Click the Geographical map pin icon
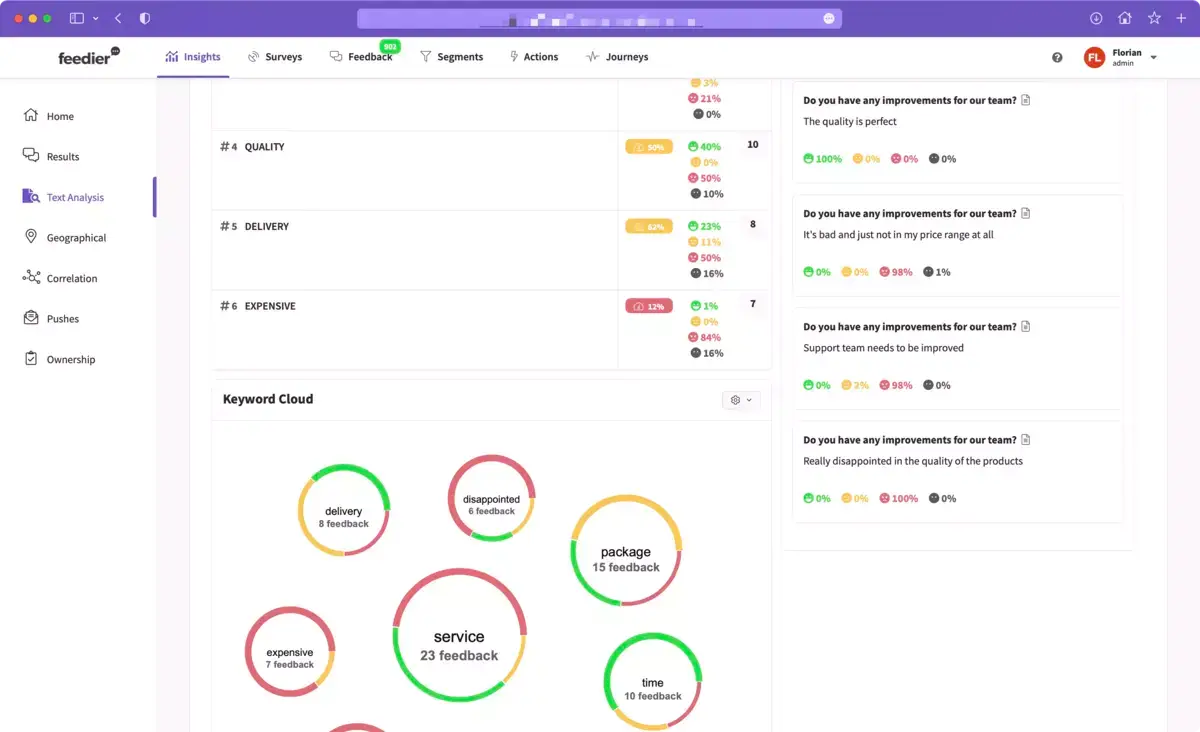The image size is (1200, 732). [x=31, y=237]
